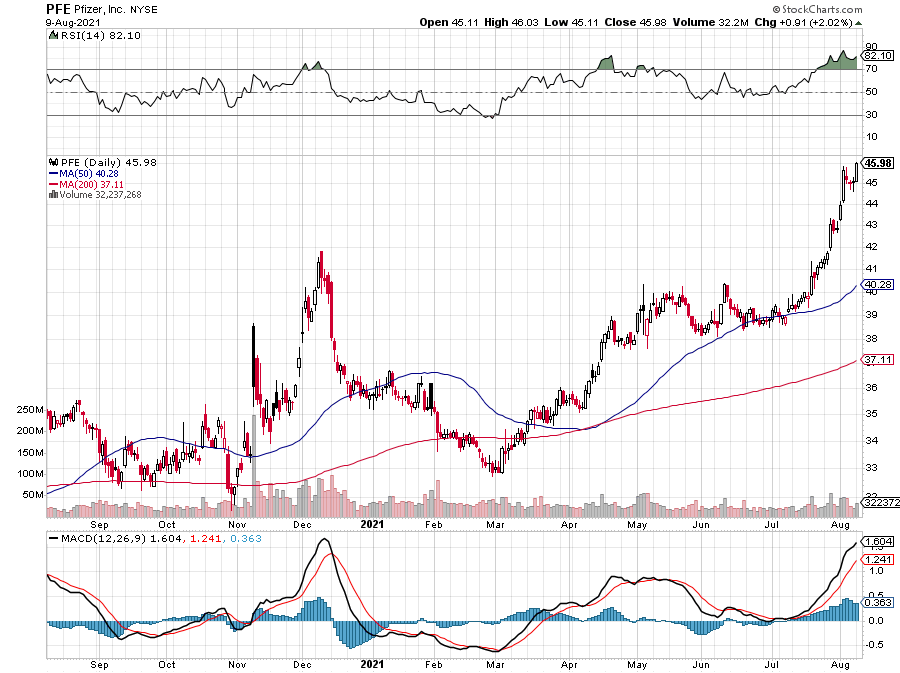
Task: Click the 'Close 45.98' value
Action: (x=635, y=22)
